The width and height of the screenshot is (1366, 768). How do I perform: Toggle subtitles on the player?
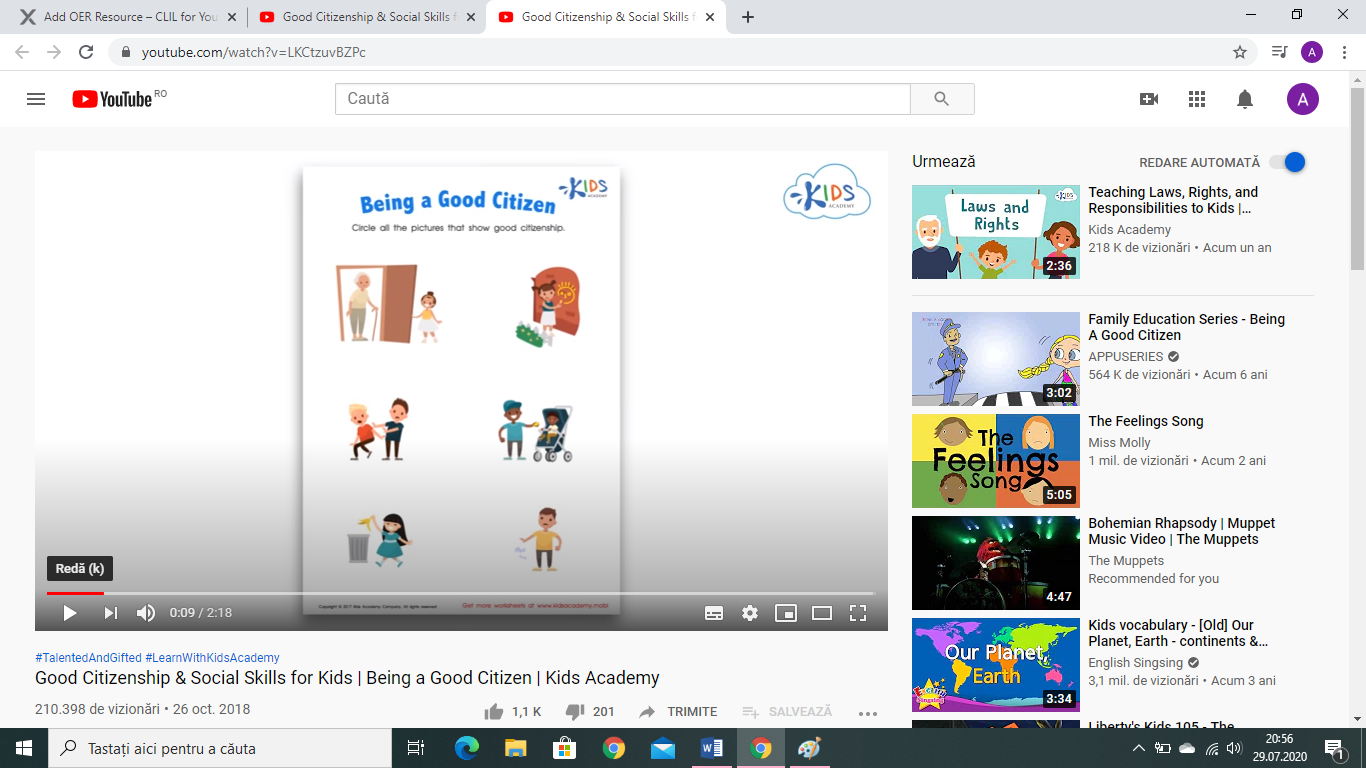click(714, 613)
